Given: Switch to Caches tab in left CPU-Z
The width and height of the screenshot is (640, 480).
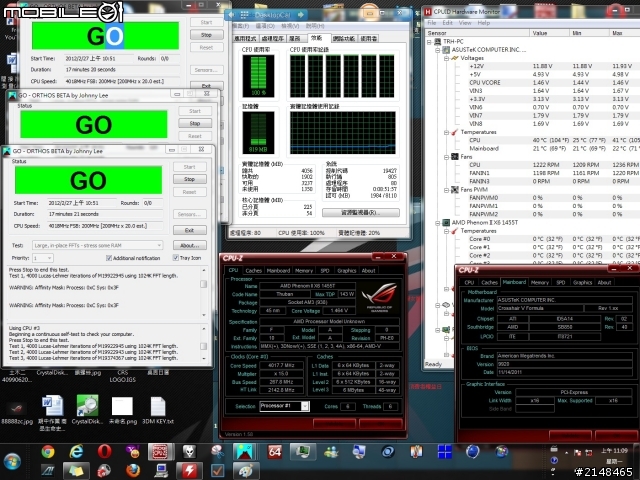Looking at the screenshot, I should (x=253, y=271).
